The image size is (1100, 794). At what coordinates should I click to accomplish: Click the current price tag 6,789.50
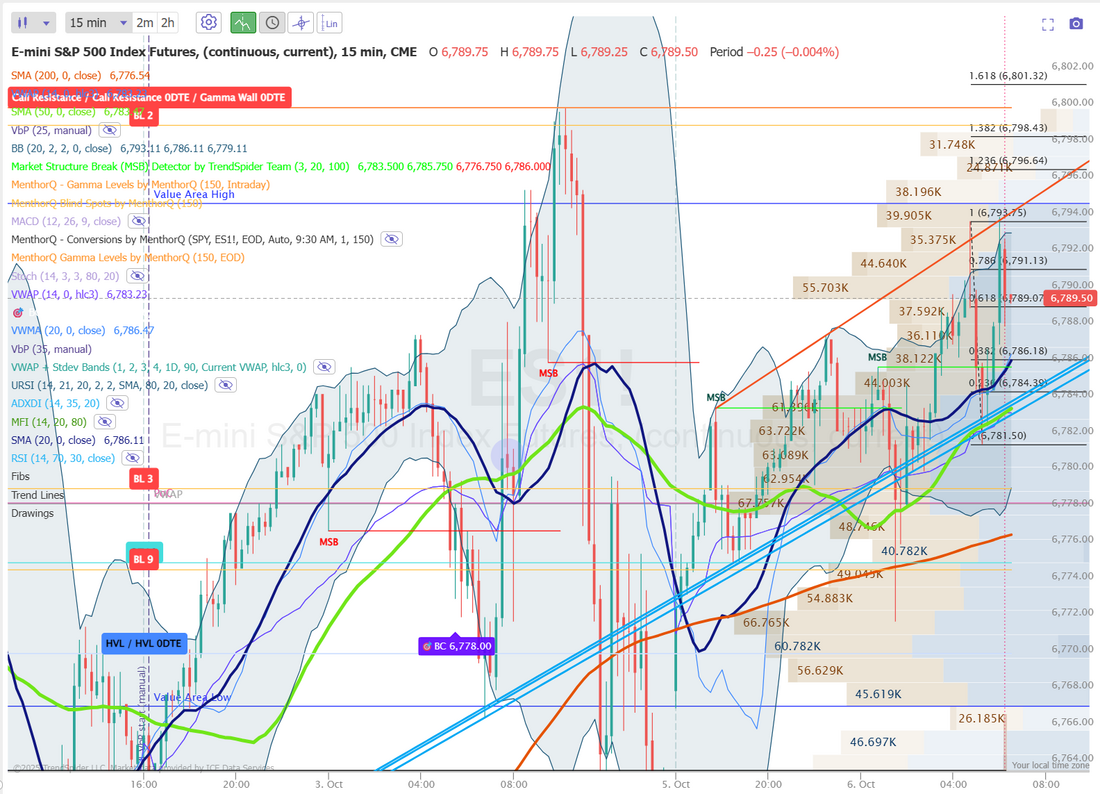[1072, 298]
